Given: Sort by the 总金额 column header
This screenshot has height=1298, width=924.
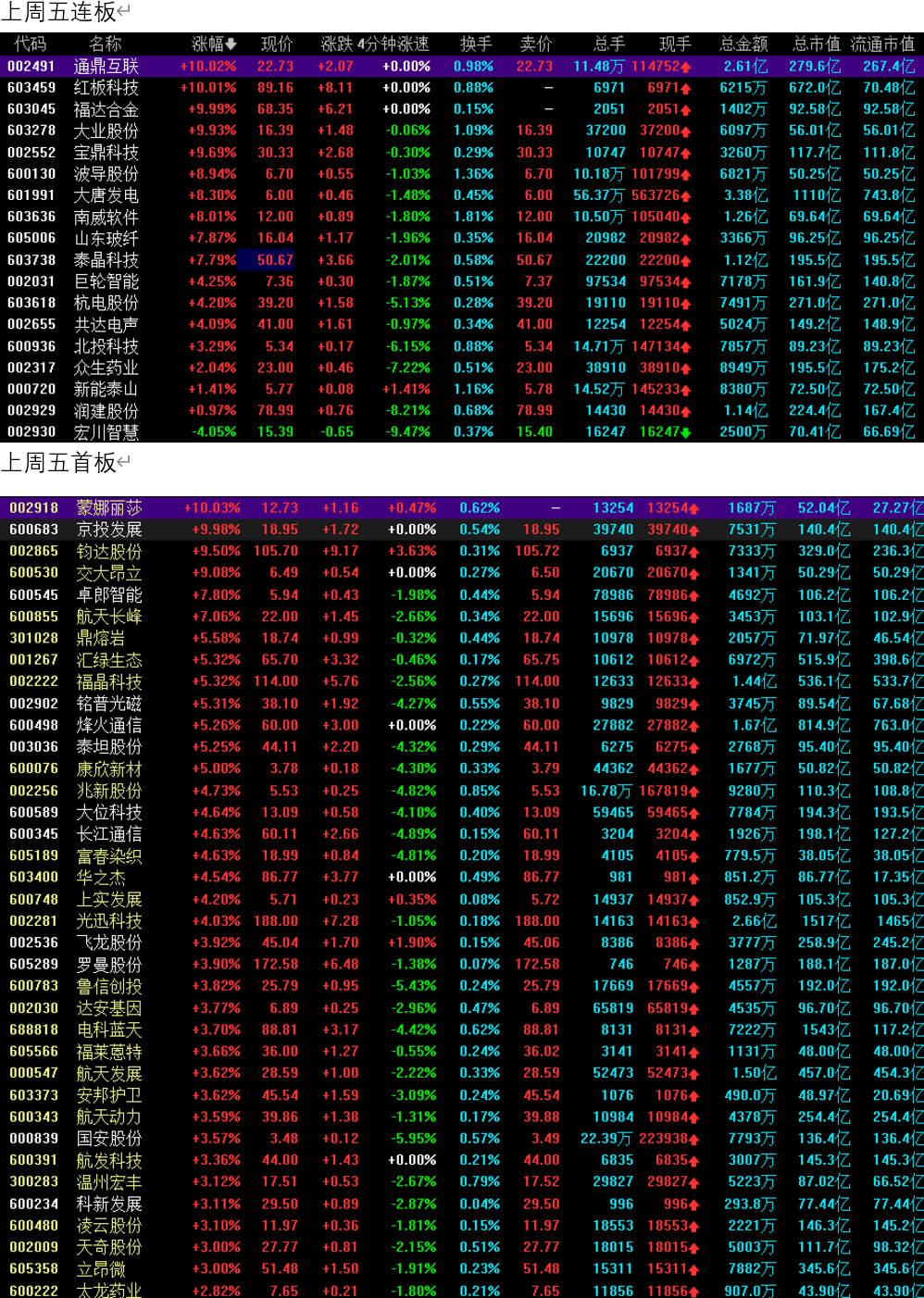Looking at the screenshot, I should 743,44.
